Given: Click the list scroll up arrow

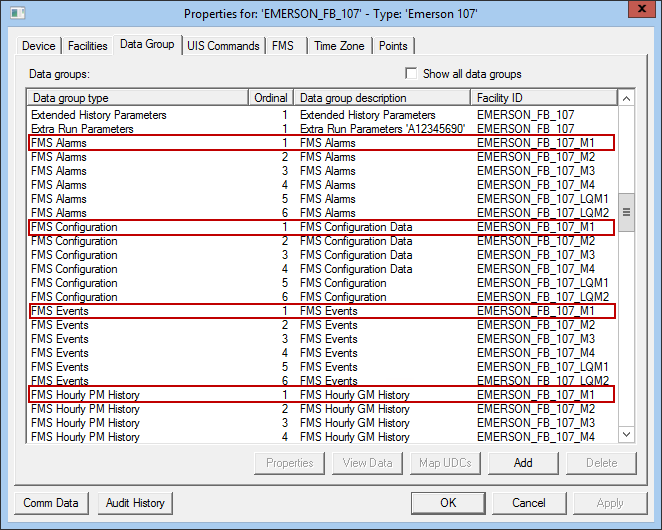Looking at the screenshot, I should [x=627, y=98].
